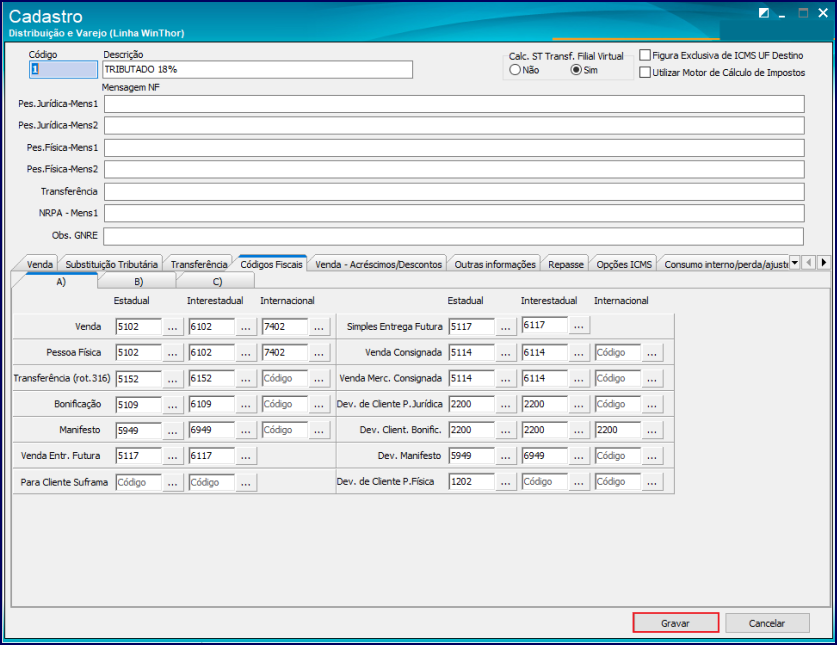Screen dimensions: 837x645
Task: Click the Código input field
Action: [63, 69]
